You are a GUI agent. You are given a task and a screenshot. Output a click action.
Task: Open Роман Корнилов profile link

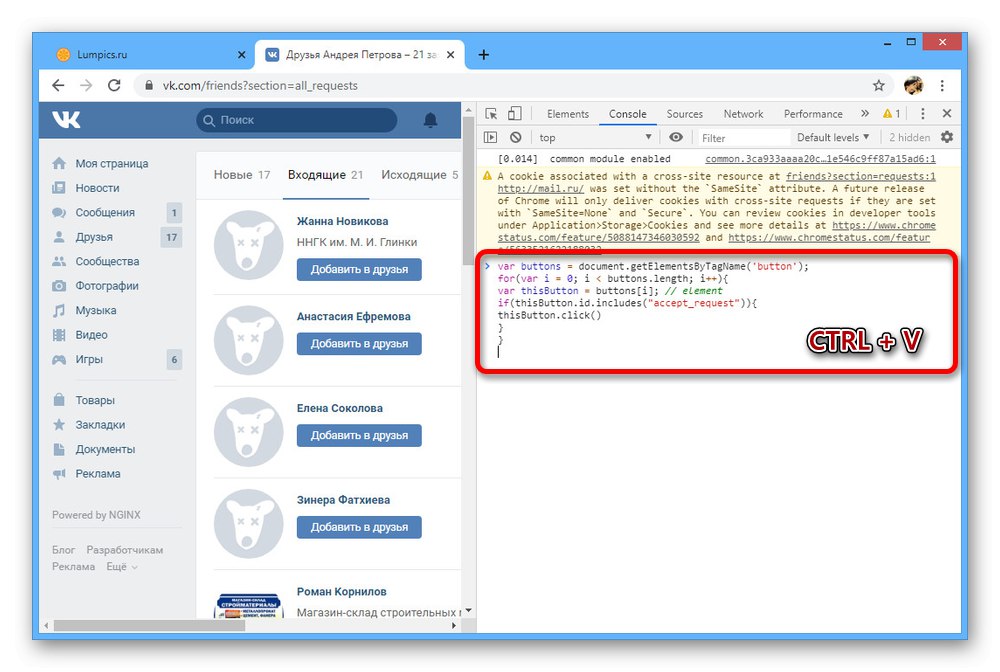(341, 592)
